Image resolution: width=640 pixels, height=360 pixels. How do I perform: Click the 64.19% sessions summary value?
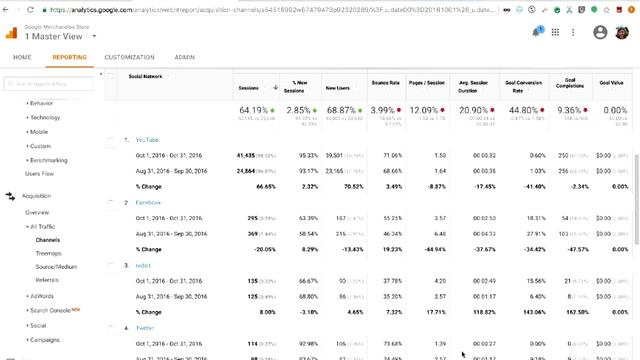253,110
